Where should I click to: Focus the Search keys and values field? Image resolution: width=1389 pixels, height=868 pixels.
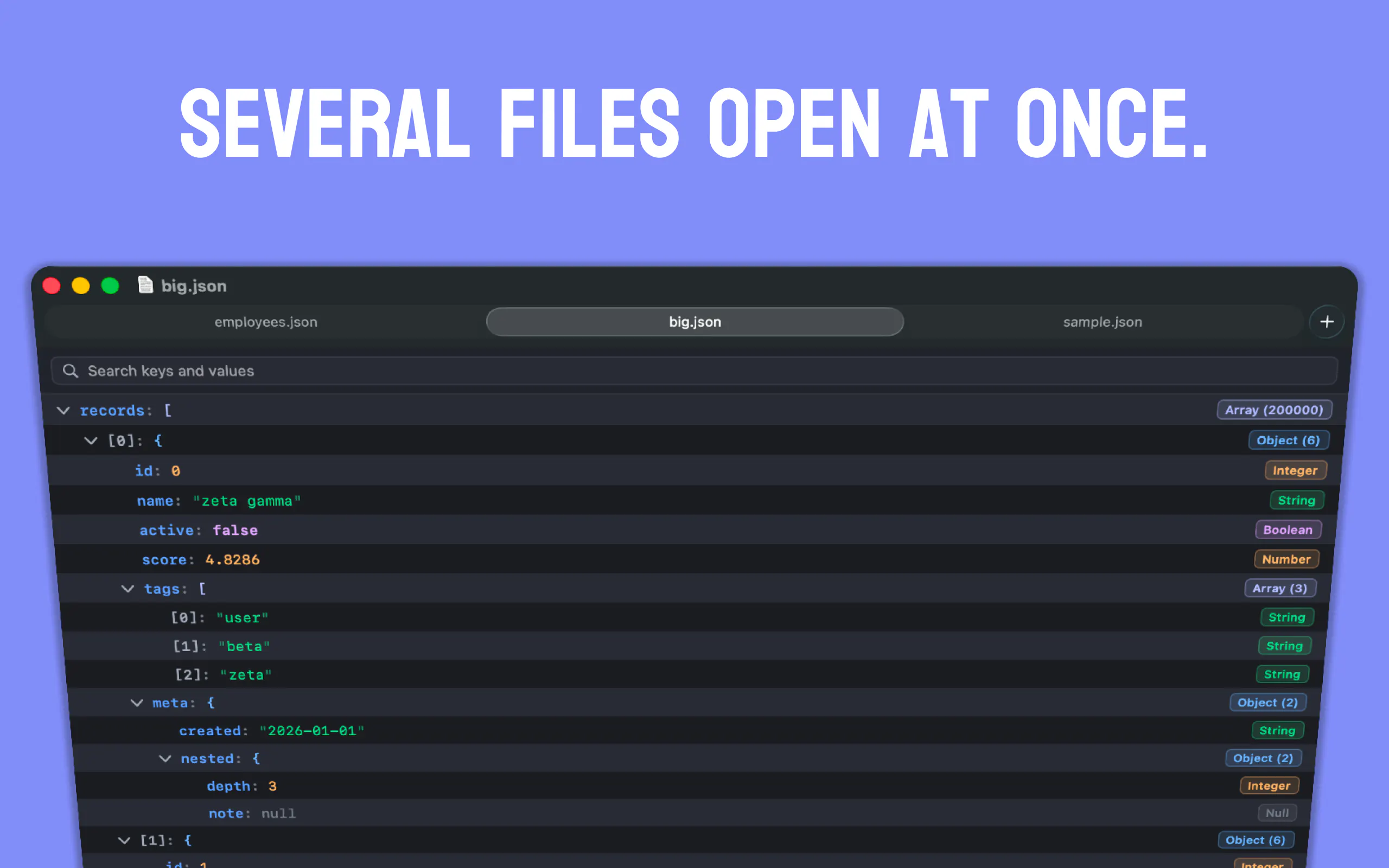tap(694, 371)
